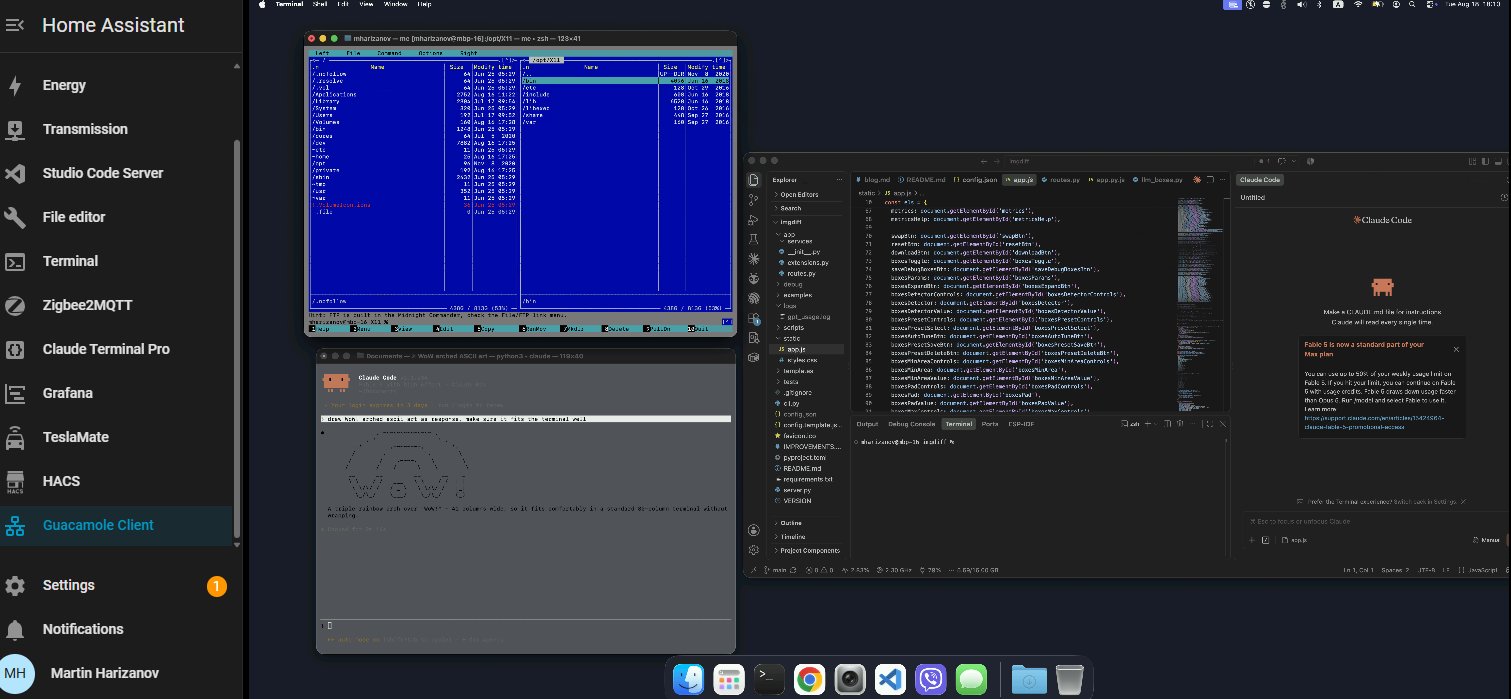Dismiss the Fable 5 notification with X
The image size is (1511, 699).
point(1455,349)
